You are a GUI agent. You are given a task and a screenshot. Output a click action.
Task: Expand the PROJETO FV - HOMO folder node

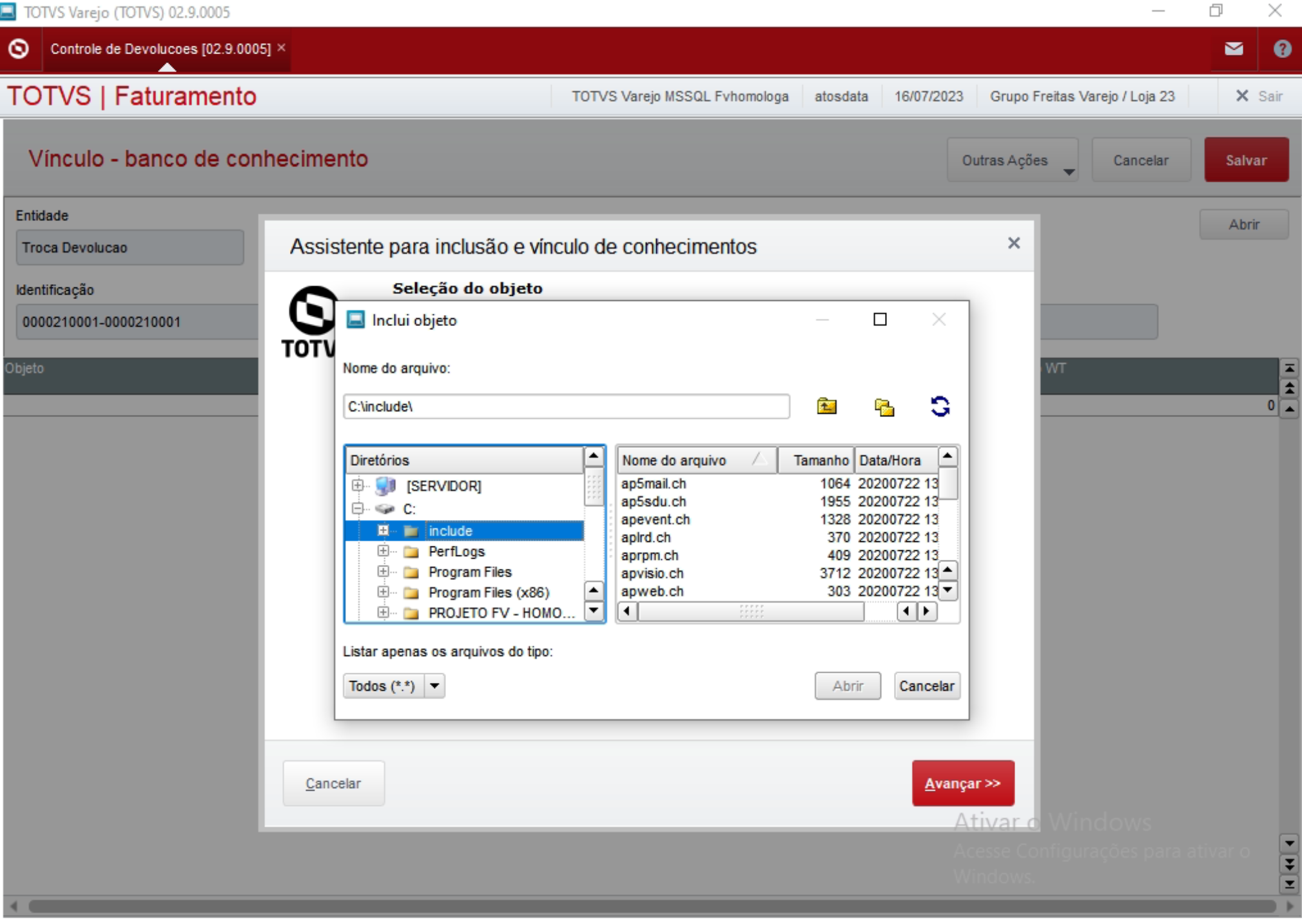point(383,613)
